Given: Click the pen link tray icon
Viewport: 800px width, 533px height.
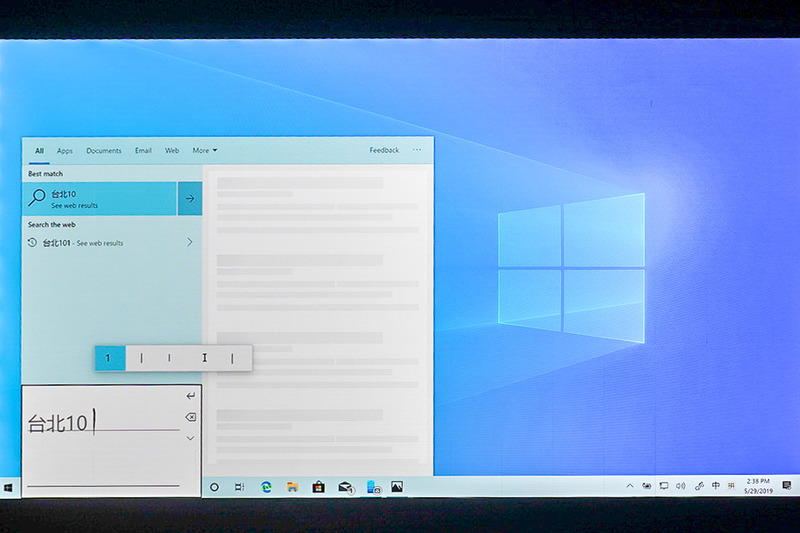Looking at the screenshot, I should pos(699,486).
